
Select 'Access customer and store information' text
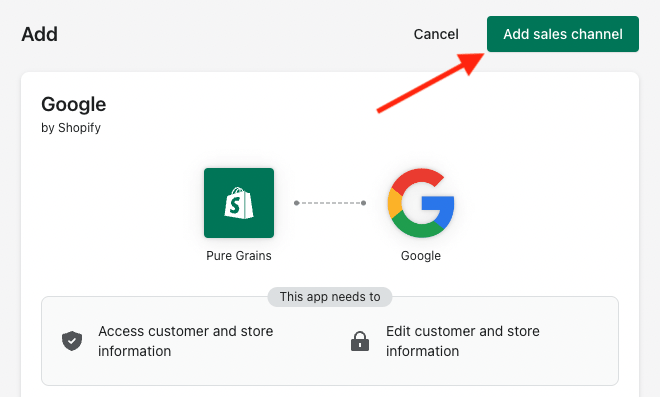186,341
